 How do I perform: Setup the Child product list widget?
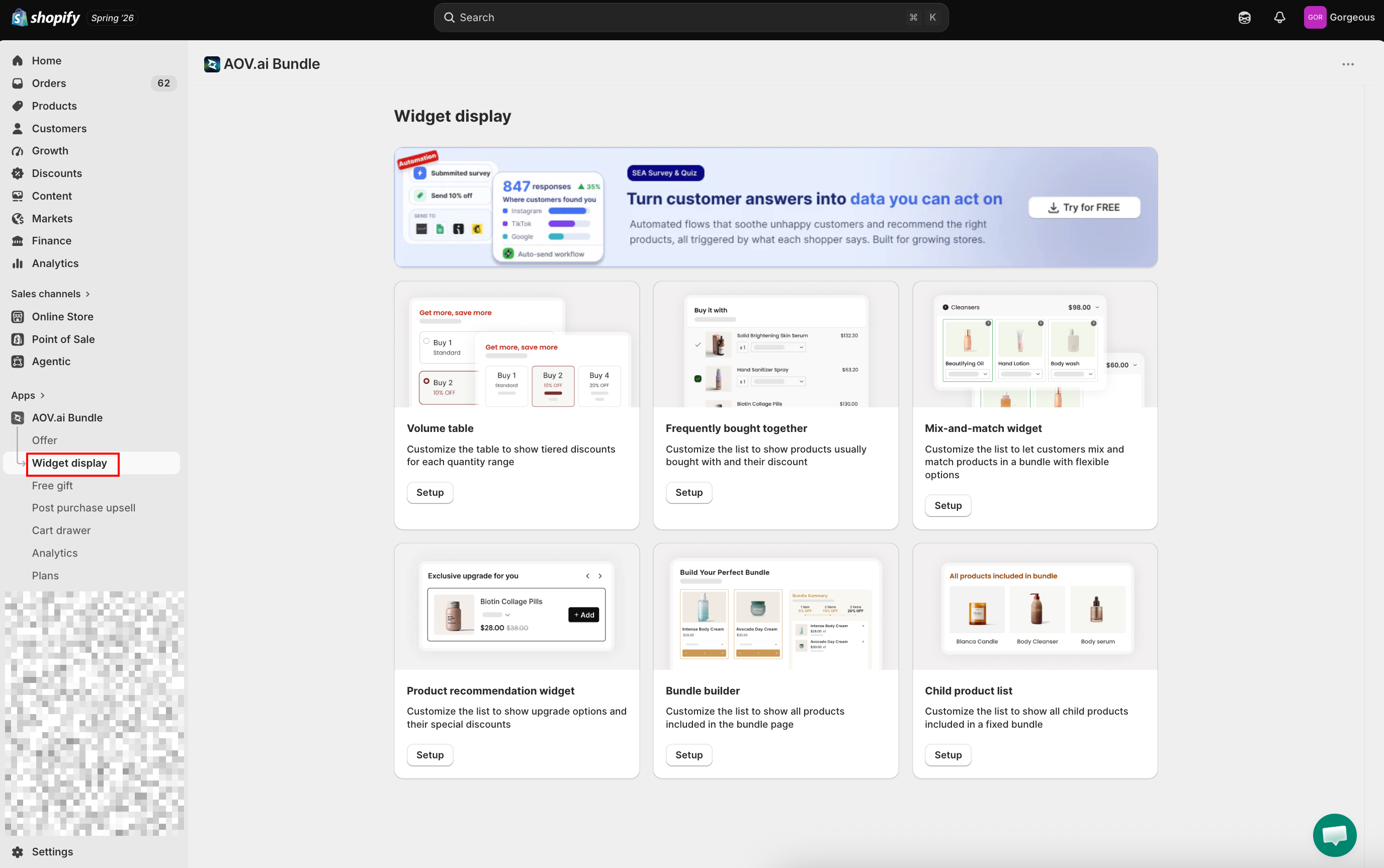click(948, 755)
